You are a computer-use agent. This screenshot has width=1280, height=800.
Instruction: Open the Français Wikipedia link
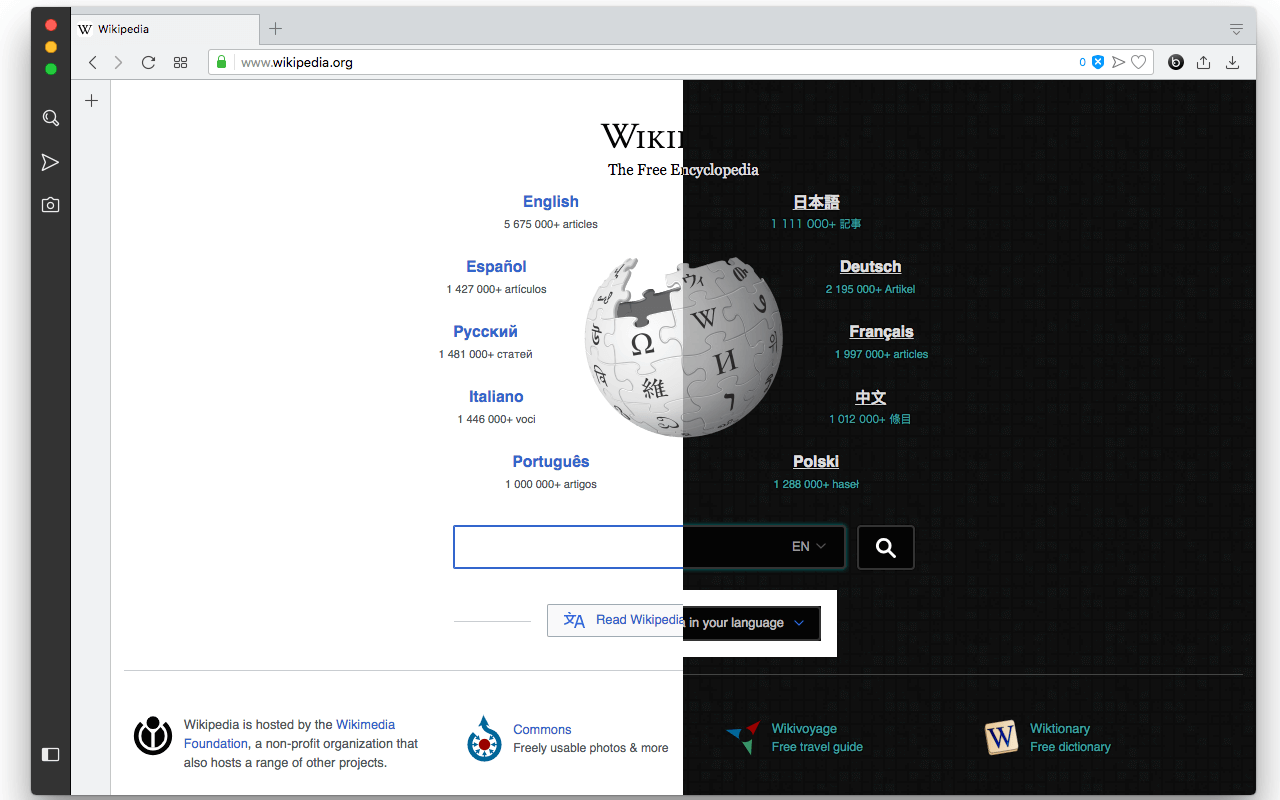881,331
